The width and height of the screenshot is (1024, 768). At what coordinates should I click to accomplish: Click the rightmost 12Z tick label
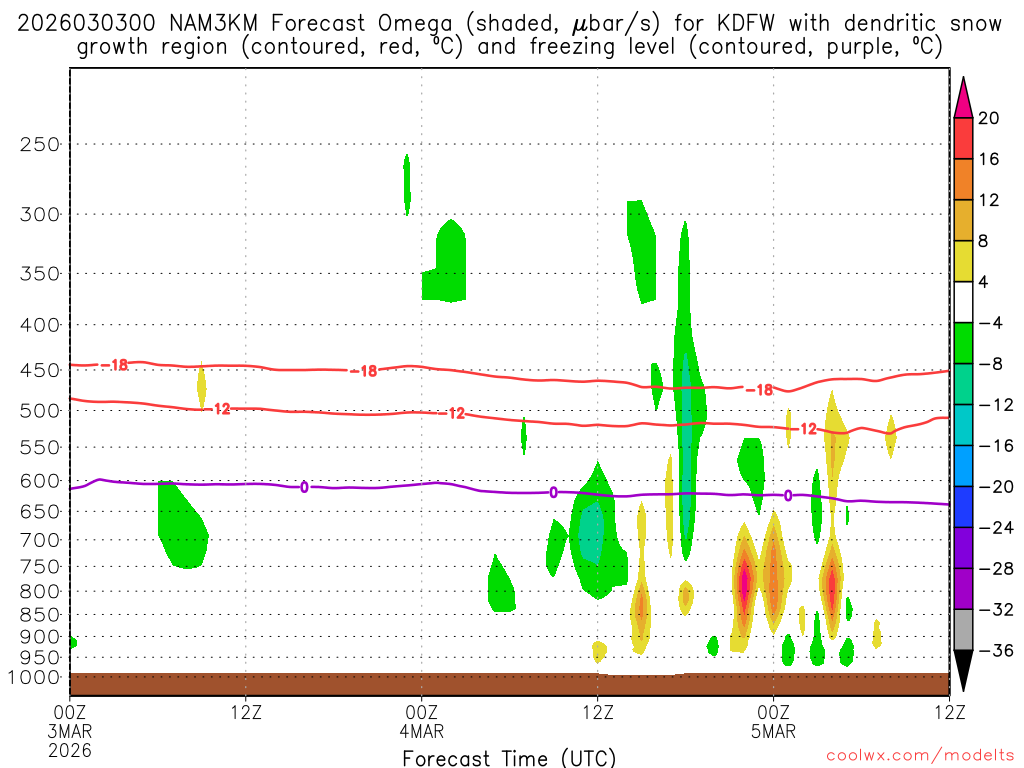point(949,712)
